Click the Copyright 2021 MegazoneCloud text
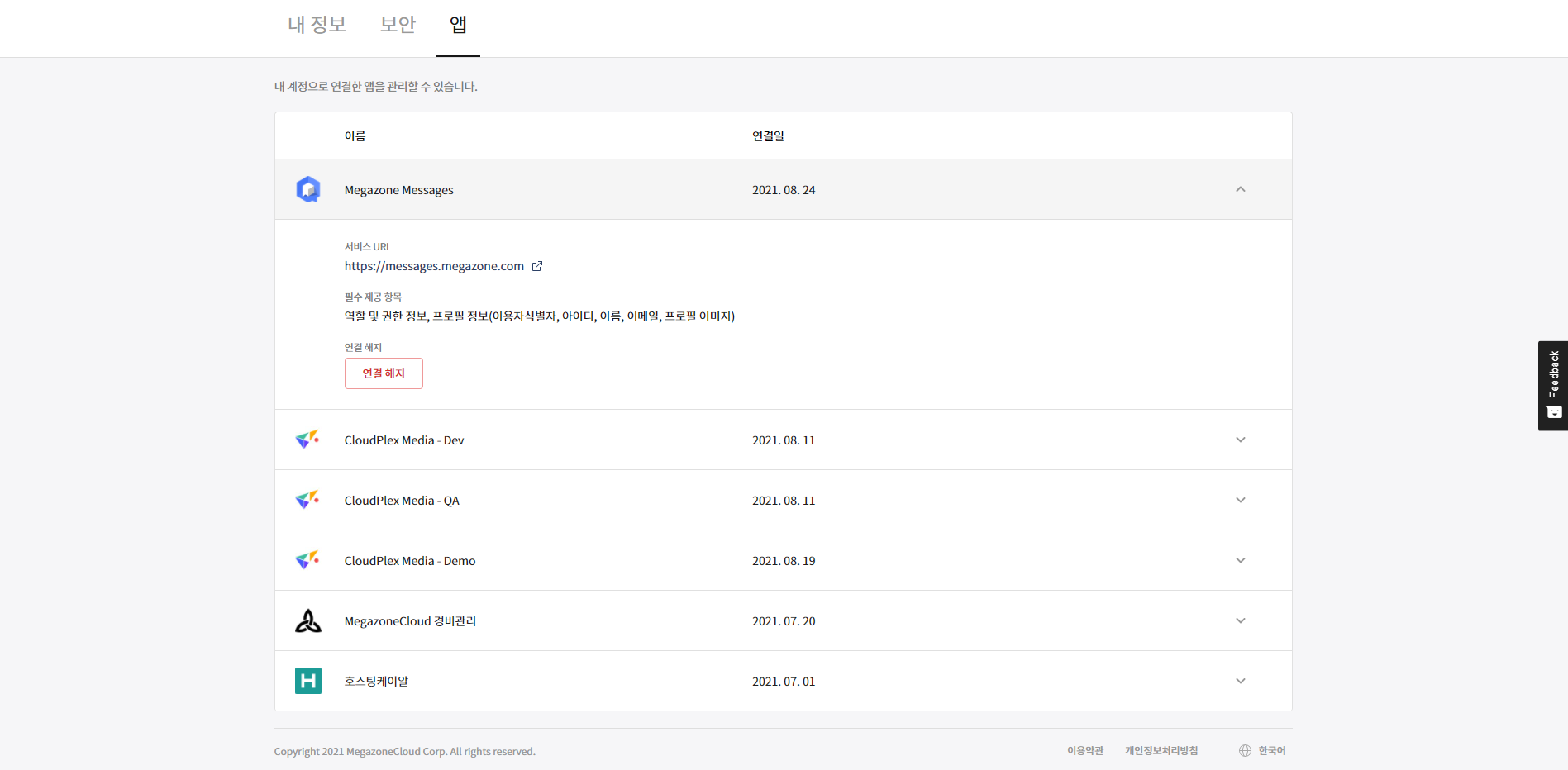Screen dimensions: 1568x770 click(405, 751)
